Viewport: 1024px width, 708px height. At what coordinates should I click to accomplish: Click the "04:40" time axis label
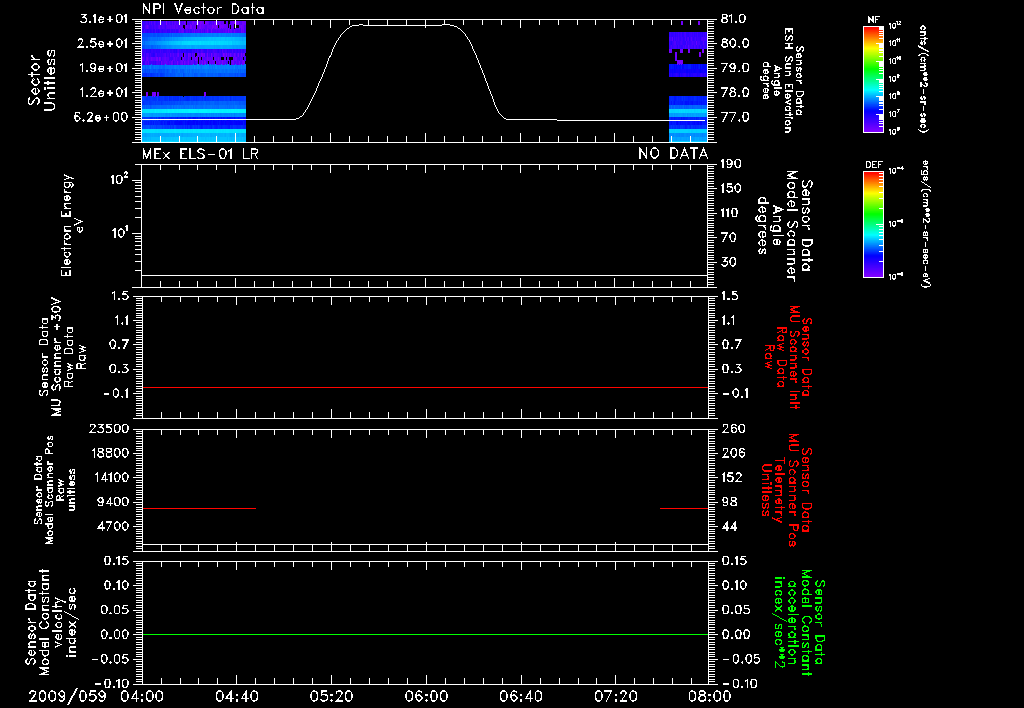[236, 696]
